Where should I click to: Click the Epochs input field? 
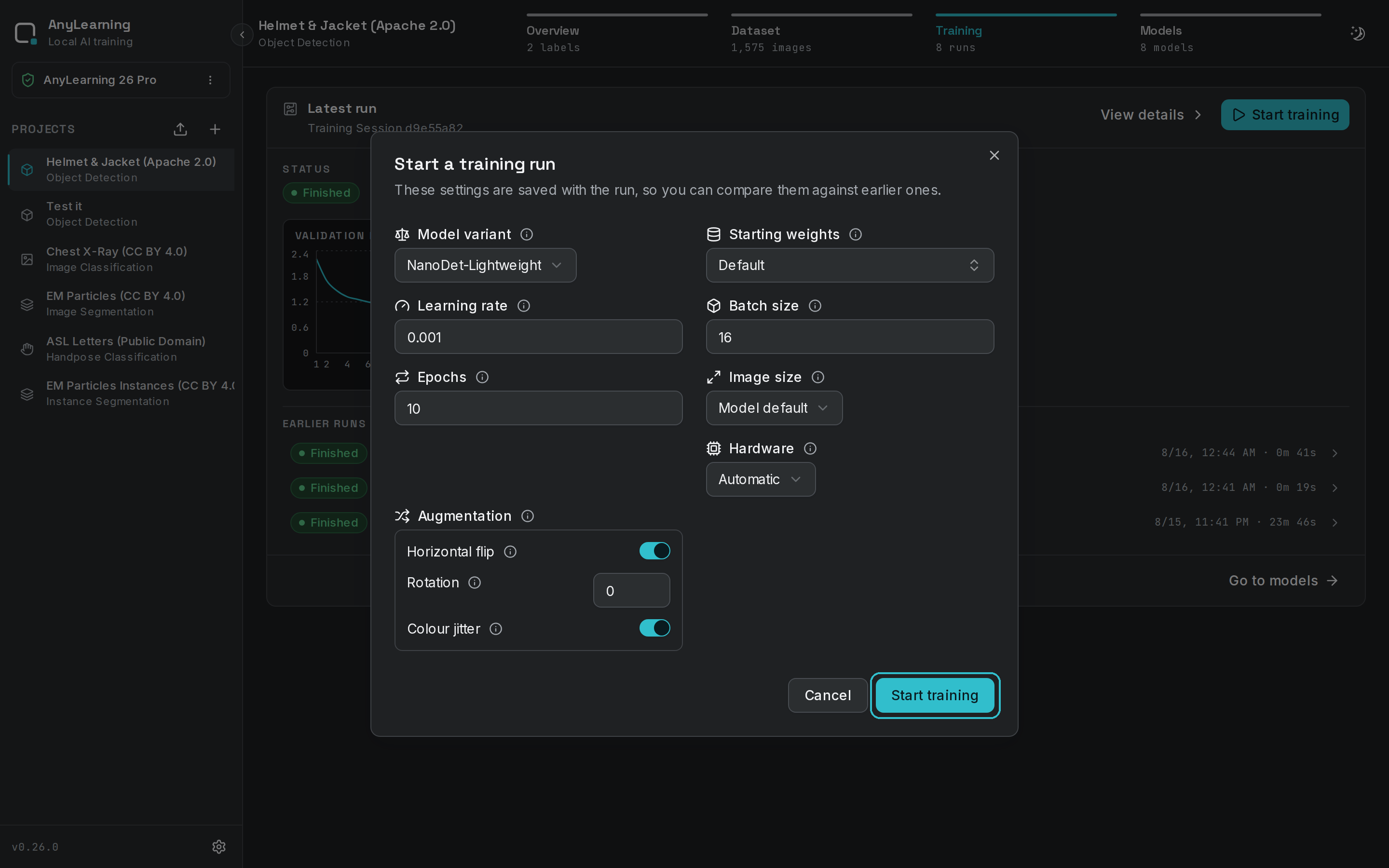point(538,408)
